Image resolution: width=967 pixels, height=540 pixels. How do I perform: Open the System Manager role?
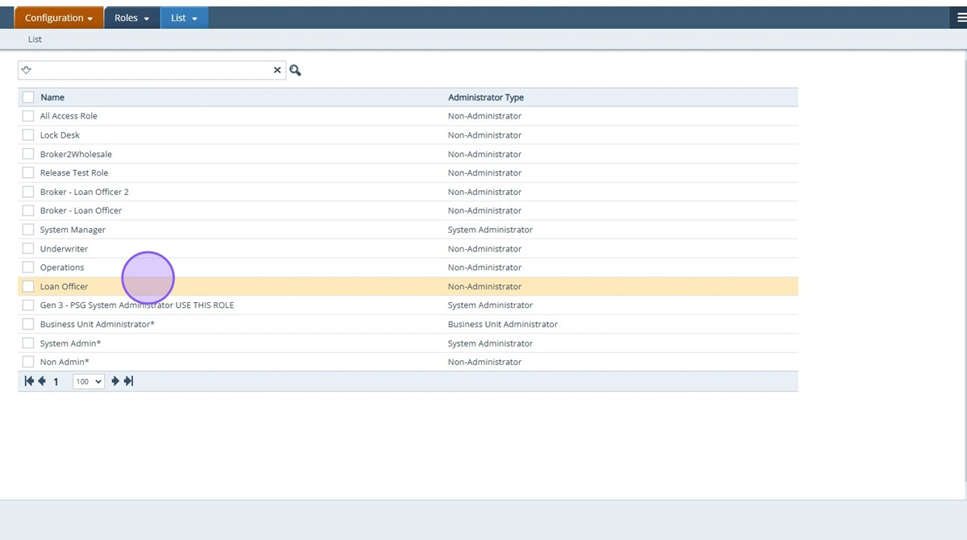pyautogui.click(x=72, y=230)
